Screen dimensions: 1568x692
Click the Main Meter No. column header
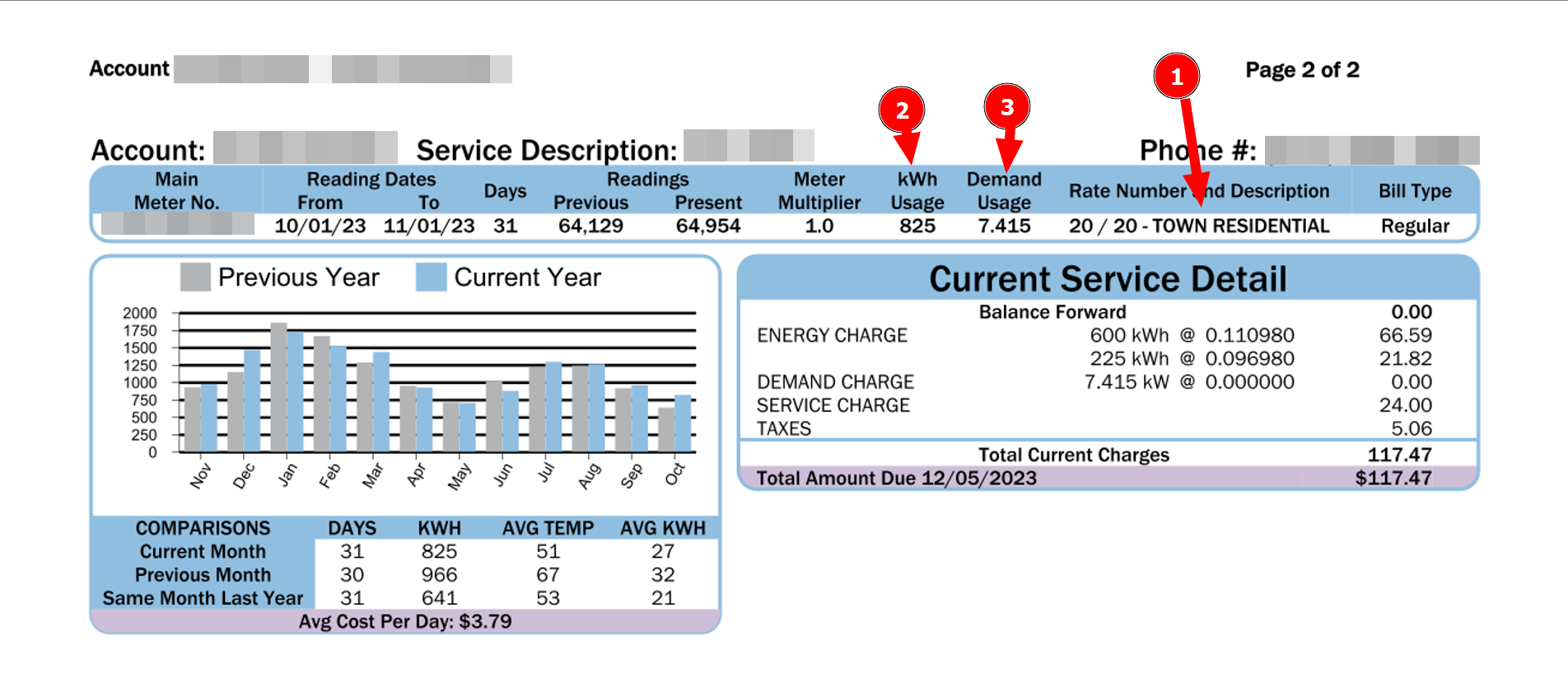click(176, 190)
